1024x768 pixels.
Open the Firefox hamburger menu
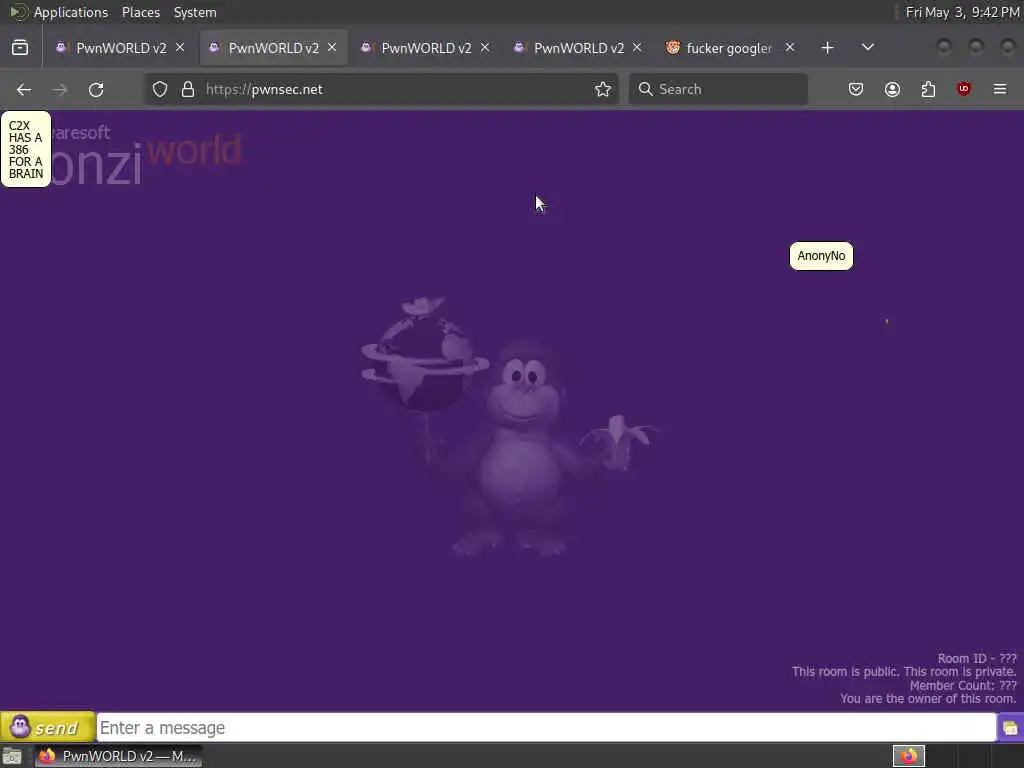tap(1000, 89)
